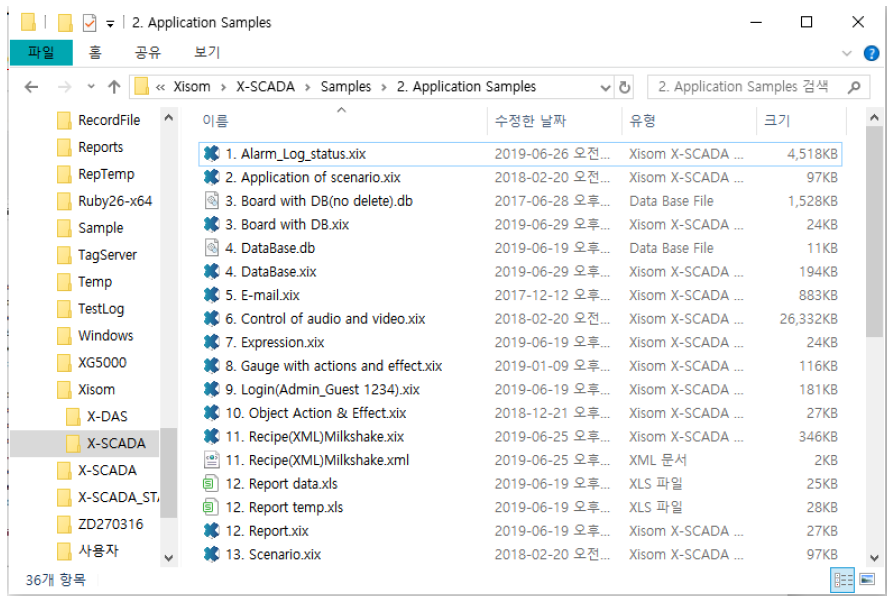Click icon of 10. Object Action & Effect.xix
894x605 pixels.
[x=212, y=413]
